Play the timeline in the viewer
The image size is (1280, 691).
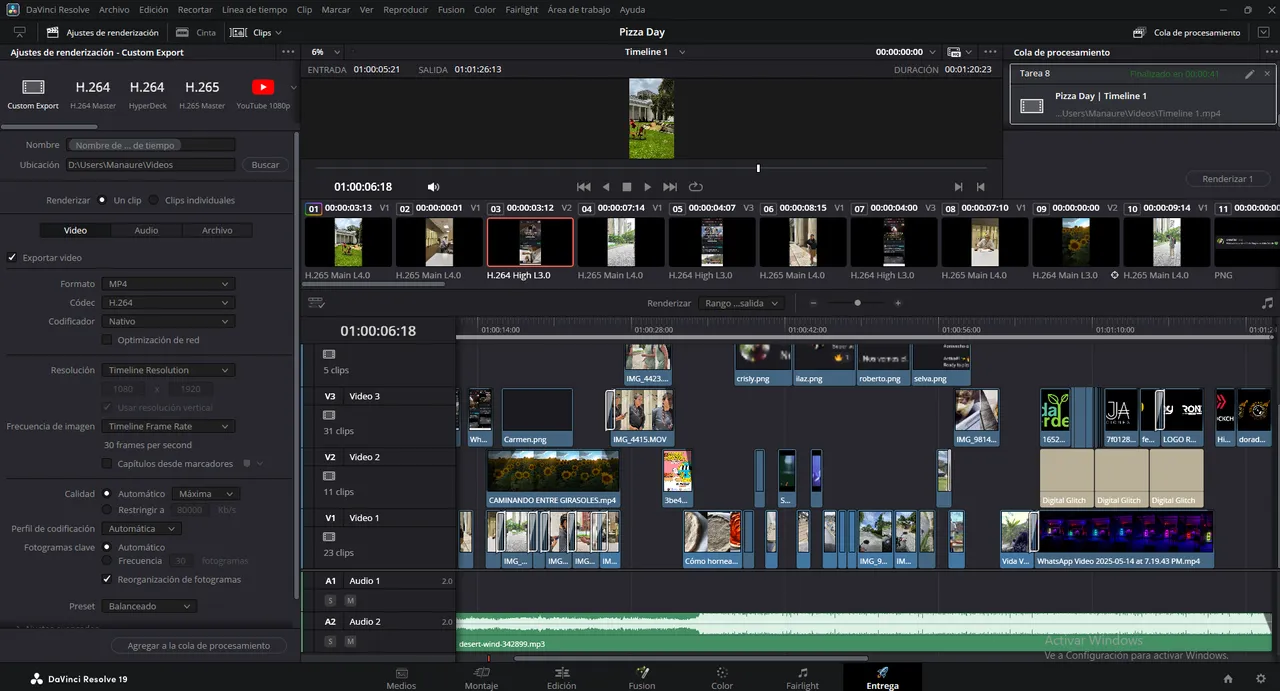coord(648,187)
